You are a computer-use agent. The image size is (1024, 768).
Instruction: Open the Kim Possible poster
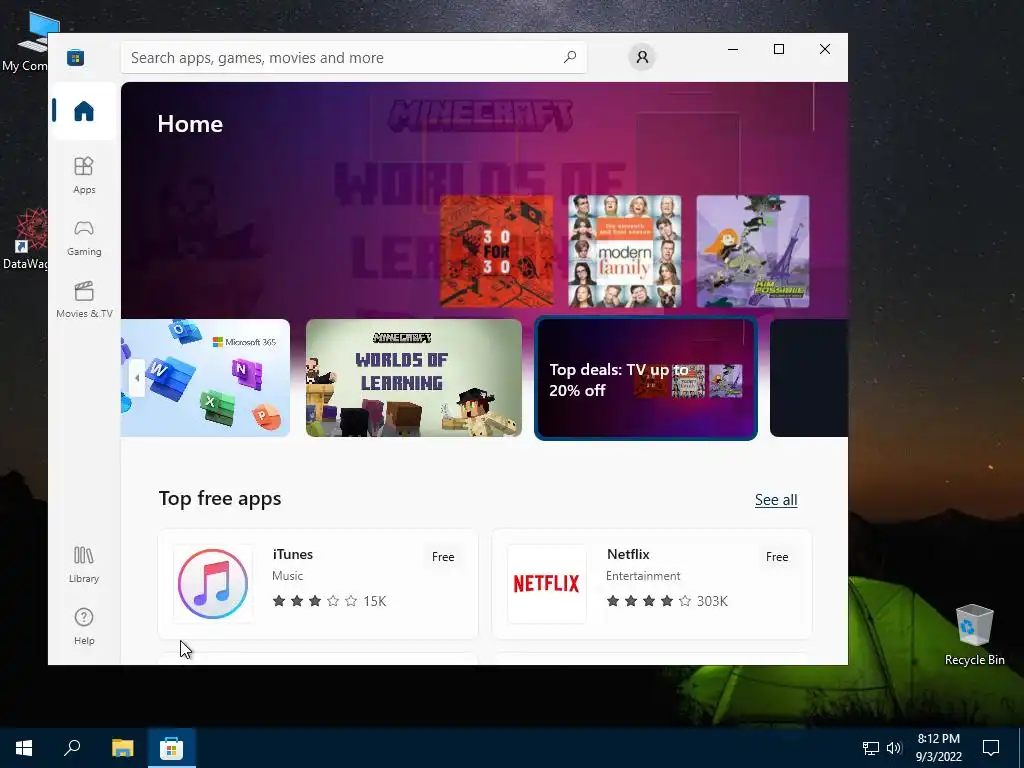point(752,251)
